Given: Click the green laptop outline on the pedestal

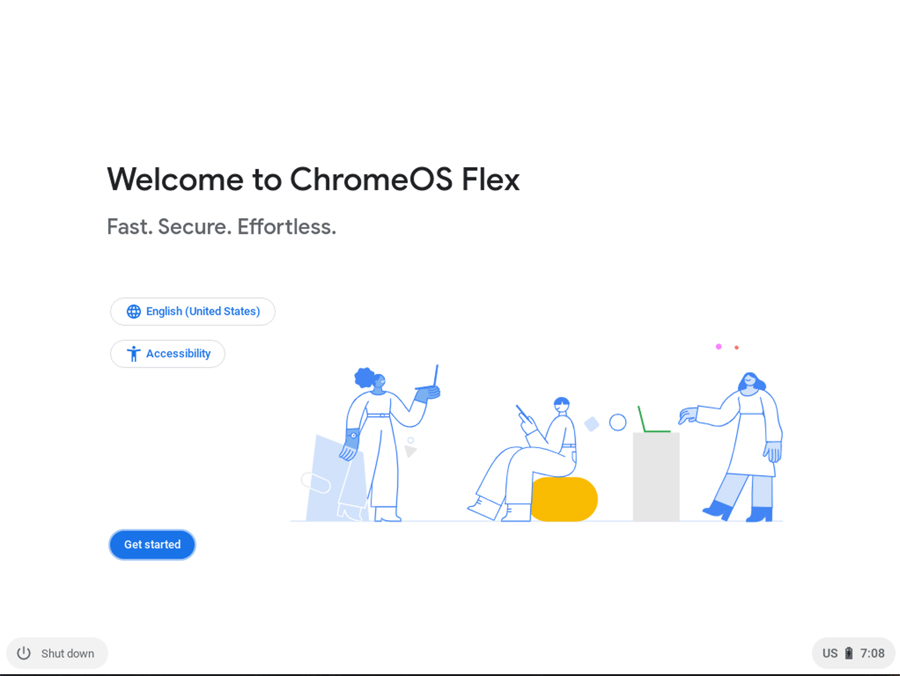Looking at the screenshot, I should tap(653, 422).
